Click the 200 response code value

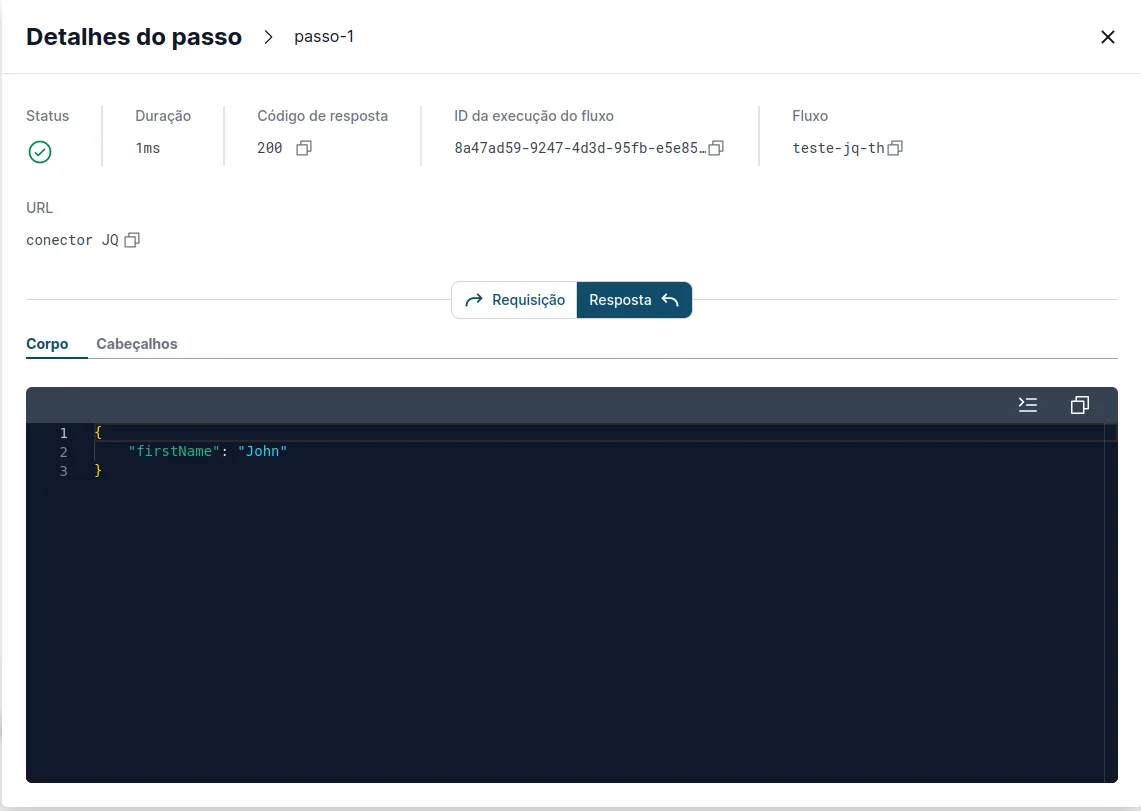coord(269,148)
